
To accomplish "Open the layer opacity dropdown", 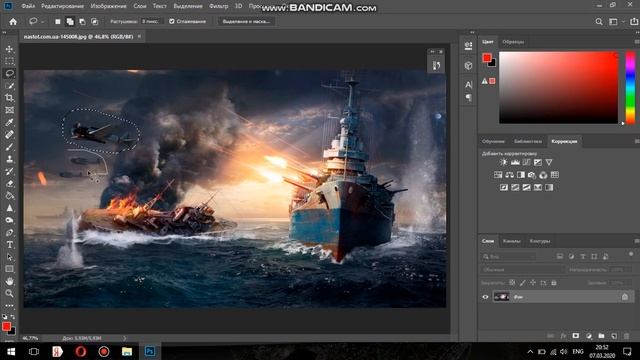I will click(621, 269).
